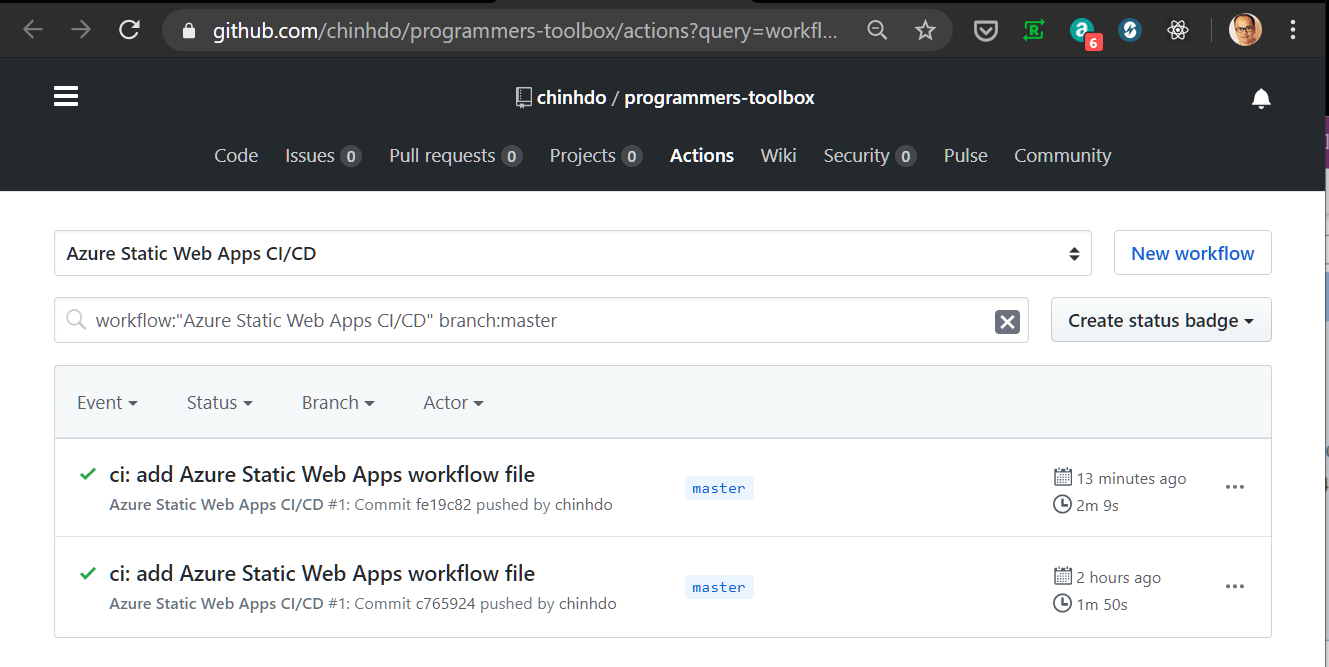This screenshot has width=1329, height=667.
Task: Open the Security tab
Action: pos(869,155)
